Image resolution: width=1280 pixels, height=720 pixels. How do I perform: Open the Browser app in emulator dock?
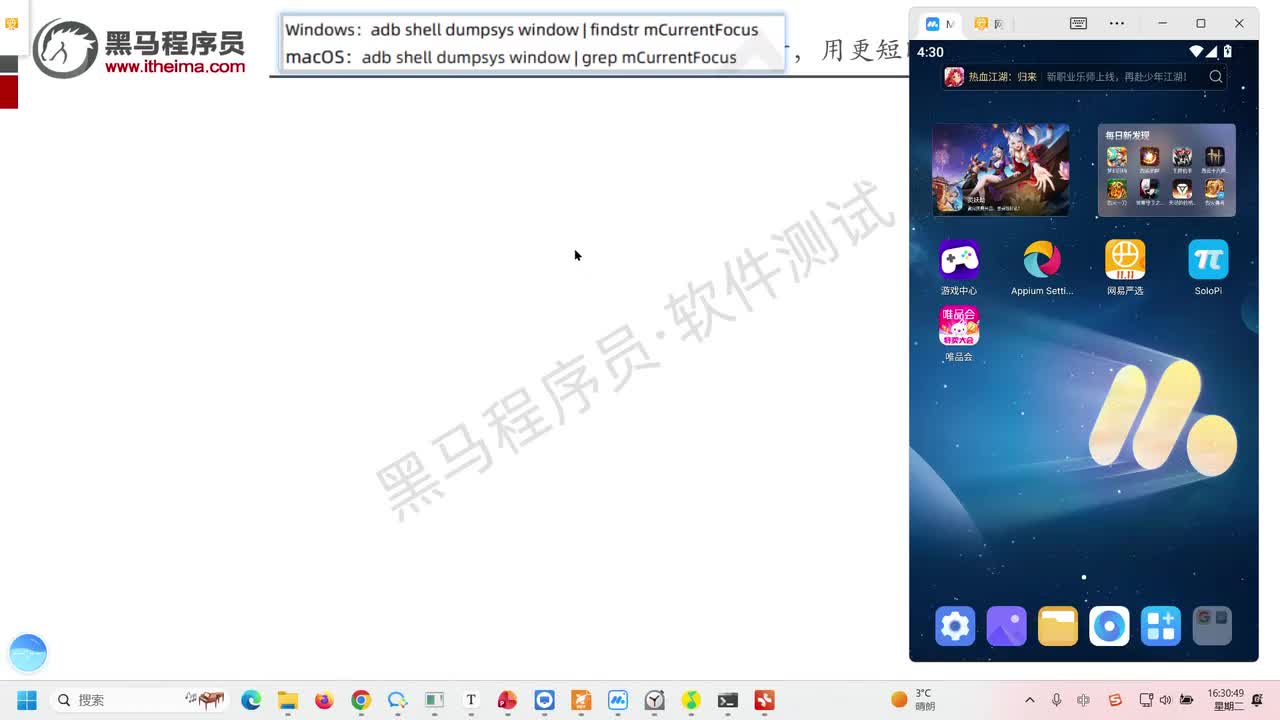coord(1109,626)
